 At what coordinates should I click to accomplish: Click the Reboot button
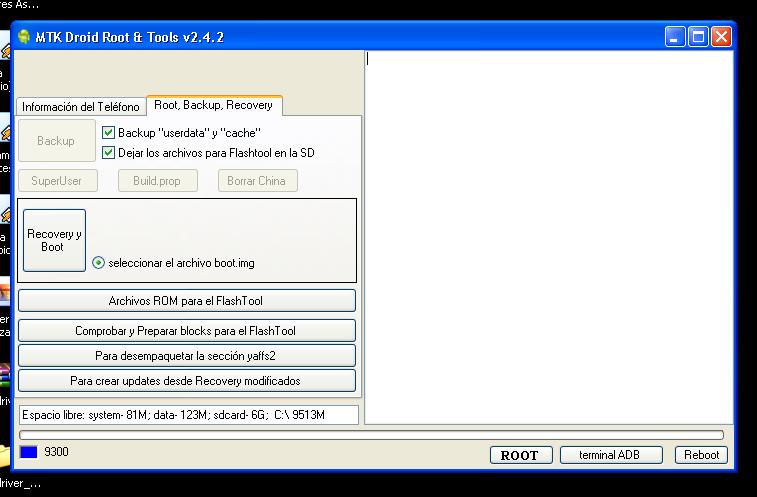click(x=701, y=455)
